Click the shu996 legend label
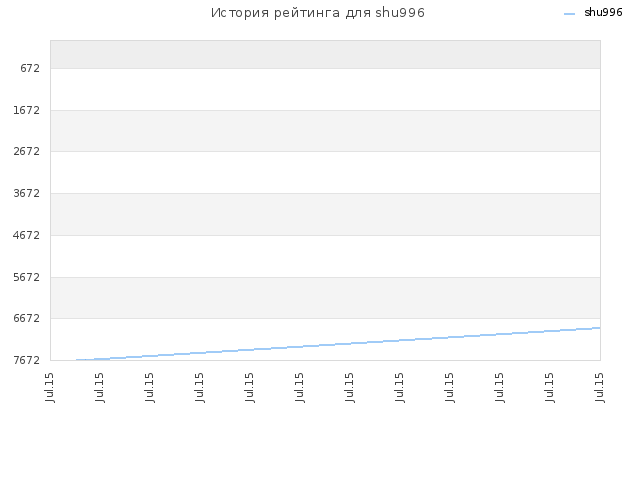640x480 pixels. click(x=603, y=13)
